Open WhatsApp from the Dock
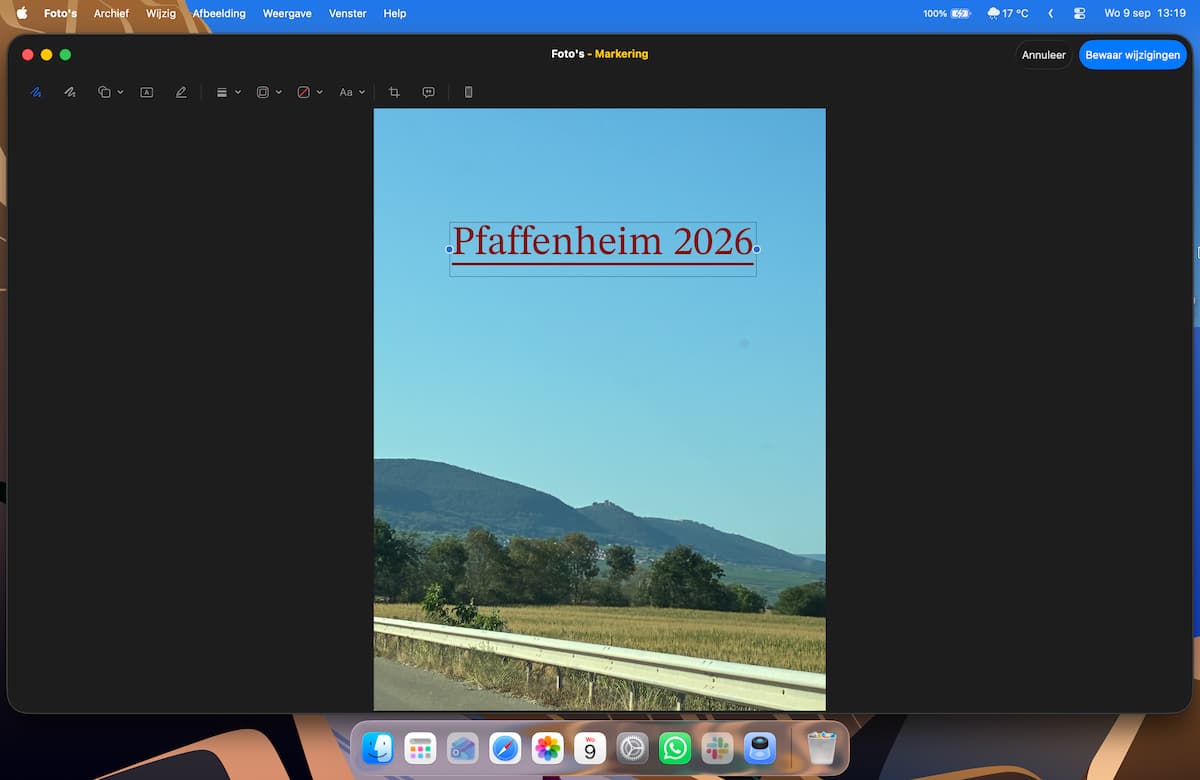 (675, 748)
